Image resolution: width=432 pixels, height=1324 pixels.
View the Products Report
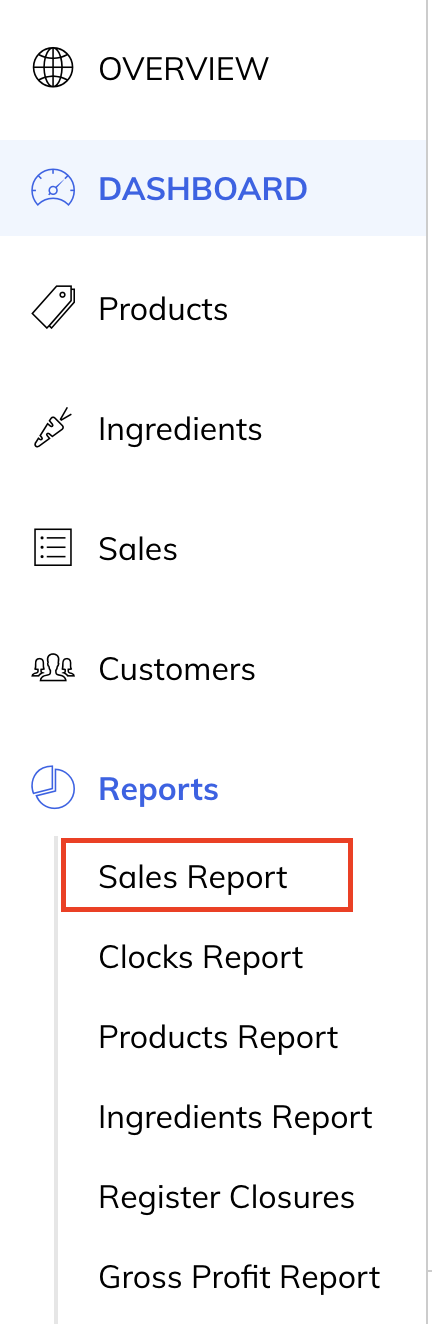pos(218,1037)
